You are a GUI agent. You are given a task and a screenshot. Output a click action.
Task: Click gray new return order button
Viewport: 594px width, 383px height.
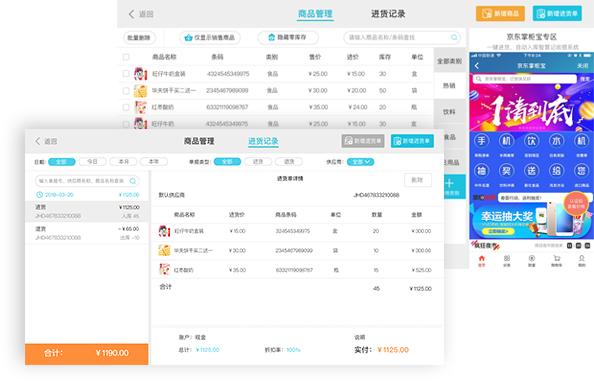(x=363, y=141)
